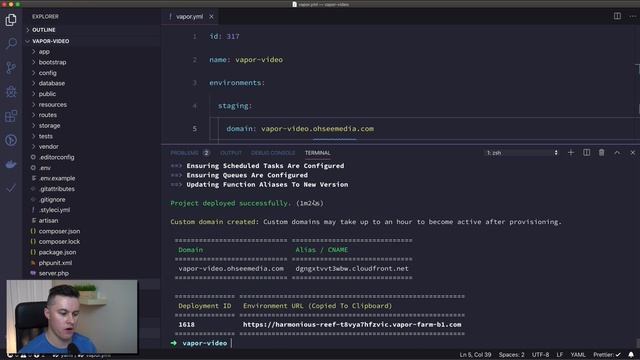Viewport: 640px width, 360px height.
Task: Expand the public folder
Action: pyautogui.click(x=47, y=94)
